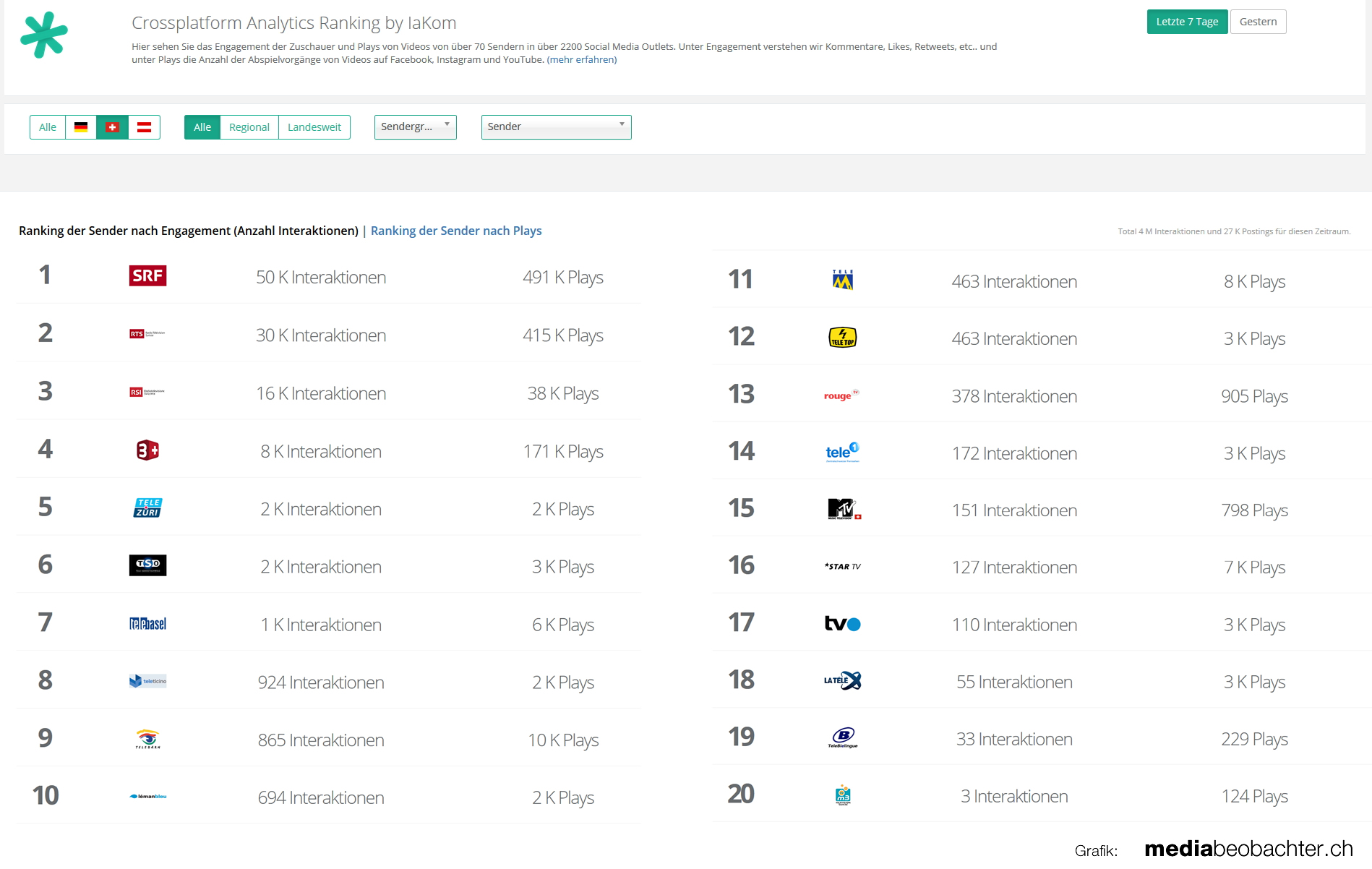Image resolution: width=1372 pixels, height=869 pixels.
Task: Open Ranking der Sender nach Plays
Action: coord(456,231)
